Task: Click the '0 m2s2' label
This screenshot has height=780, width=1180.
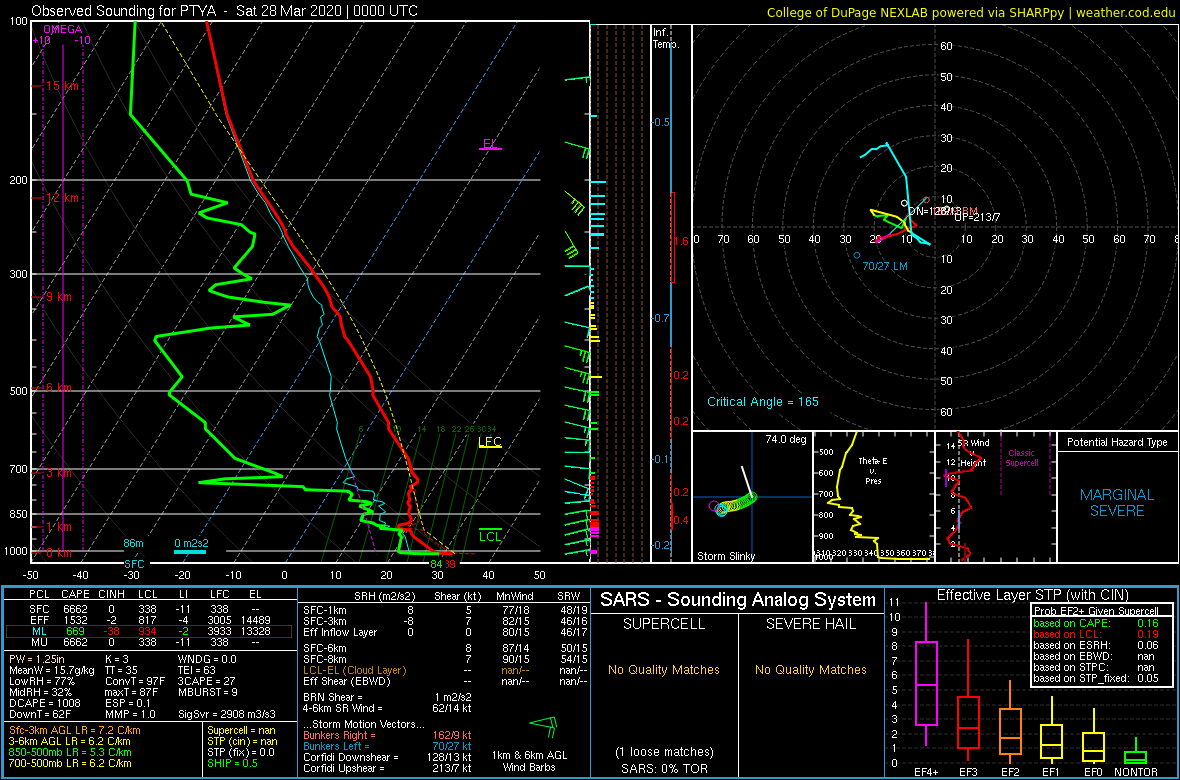Action: 191,543
